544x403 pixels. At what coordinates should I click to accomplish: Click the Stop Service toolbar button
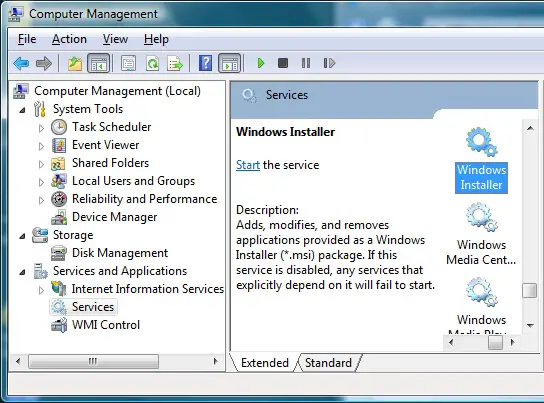[283, 63]
